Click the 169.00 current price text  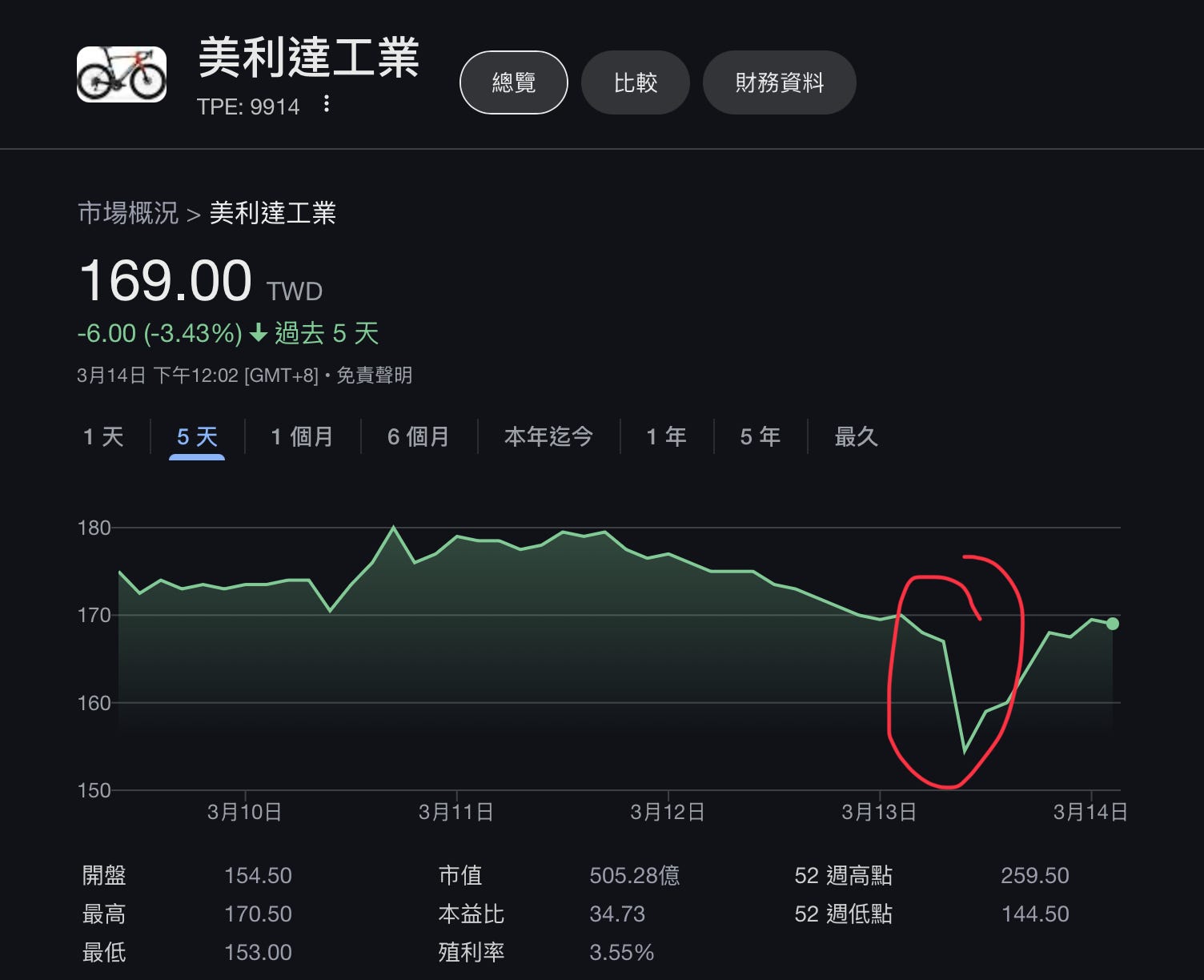[166, 281]
